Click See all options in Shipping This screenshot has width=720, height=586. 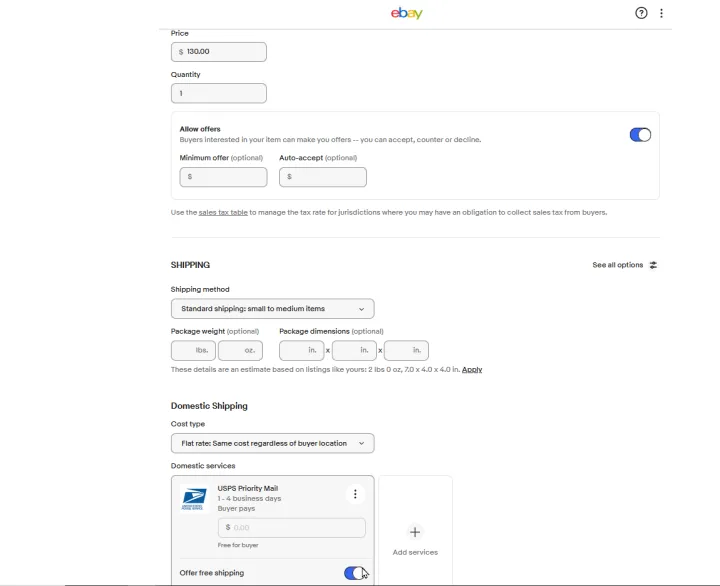(x=617, y=265)
